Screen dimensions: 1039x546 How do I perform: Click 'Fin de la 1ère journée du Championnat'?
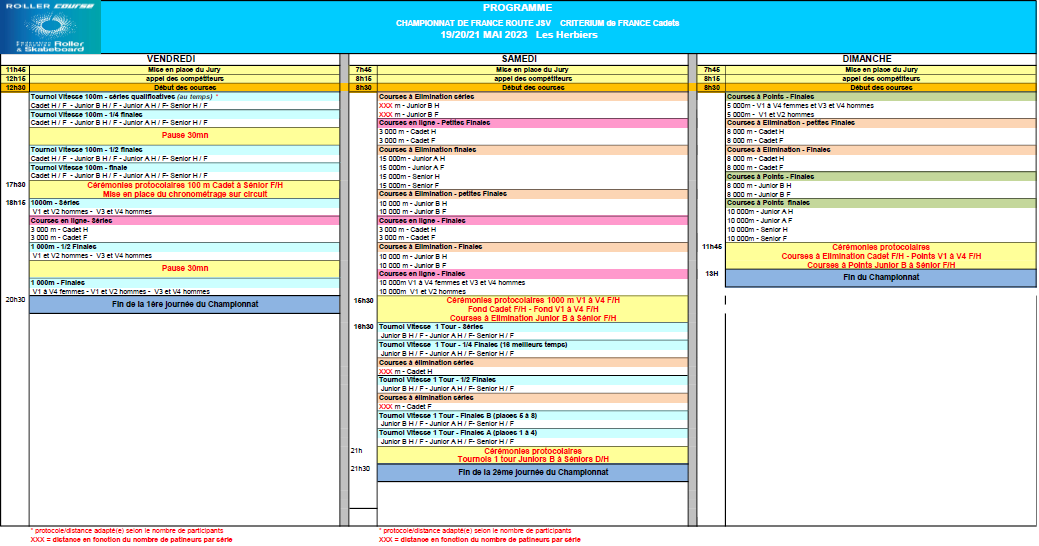[x=185, y=304]
